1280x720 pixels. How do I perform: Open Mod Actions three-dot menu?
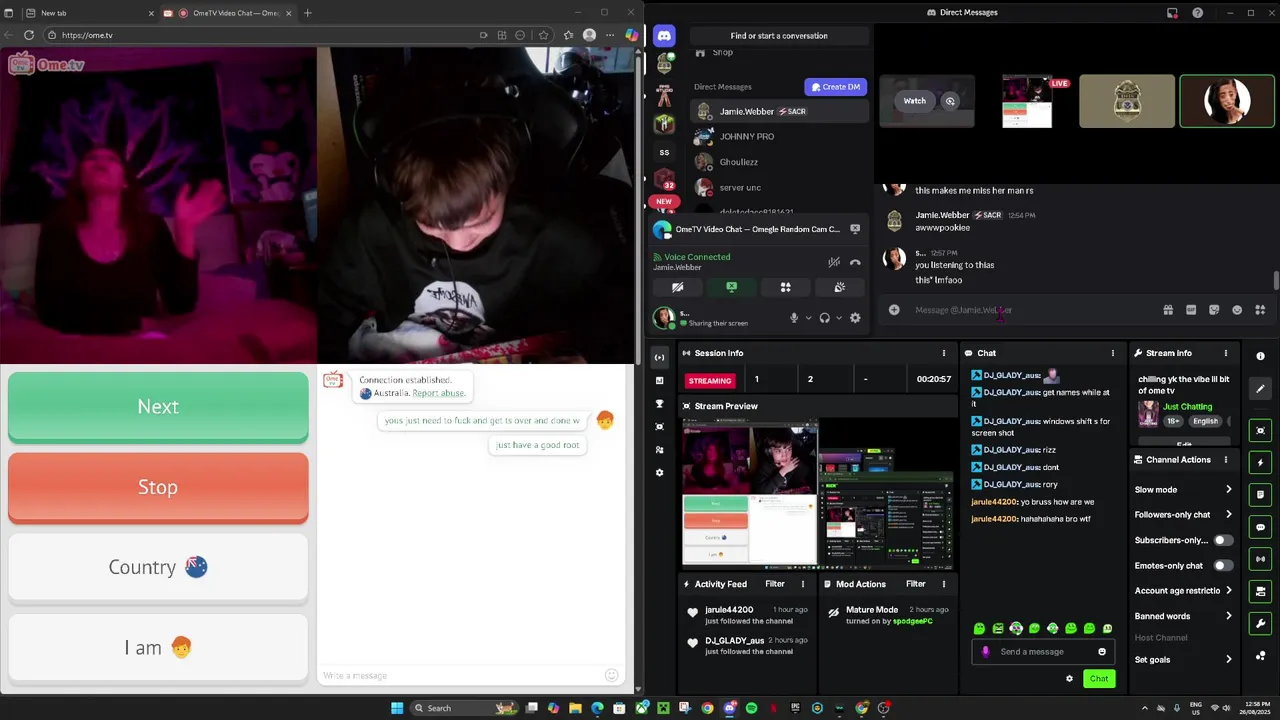(943, 584)
